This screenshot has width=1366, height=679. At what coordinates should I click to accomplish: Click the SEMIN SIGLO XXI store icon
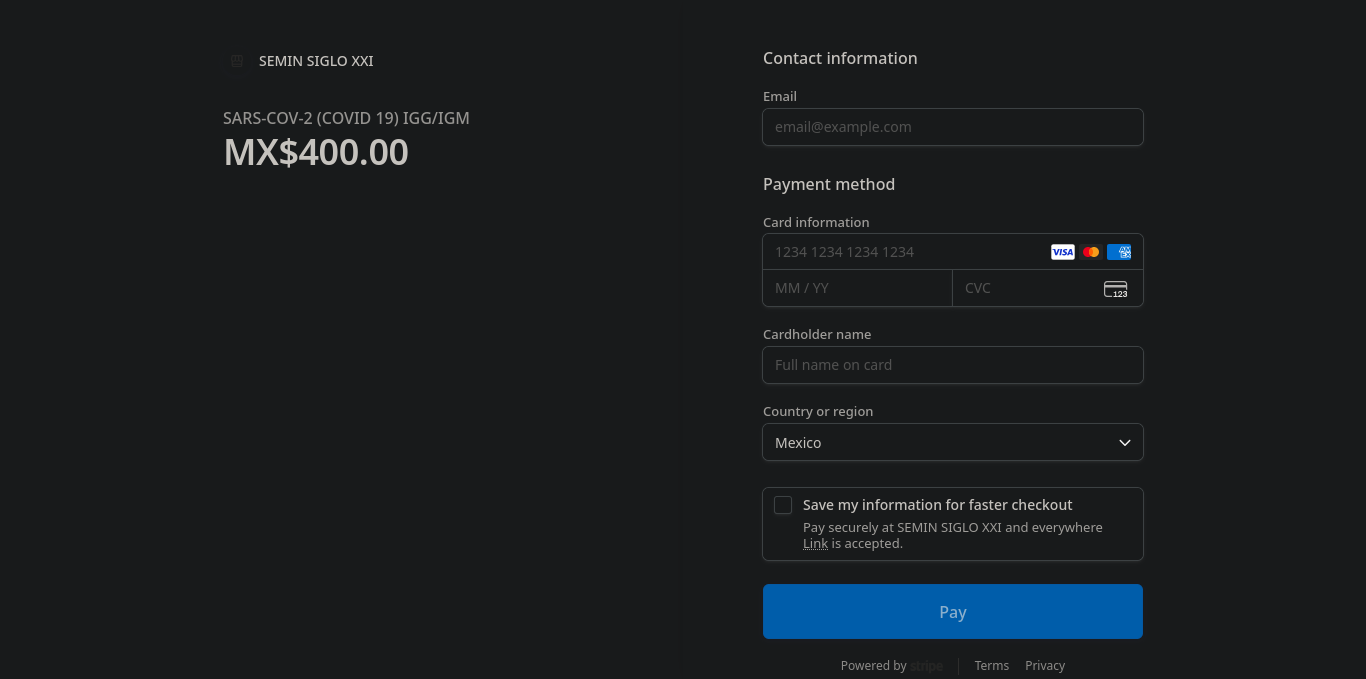(236, 60)
